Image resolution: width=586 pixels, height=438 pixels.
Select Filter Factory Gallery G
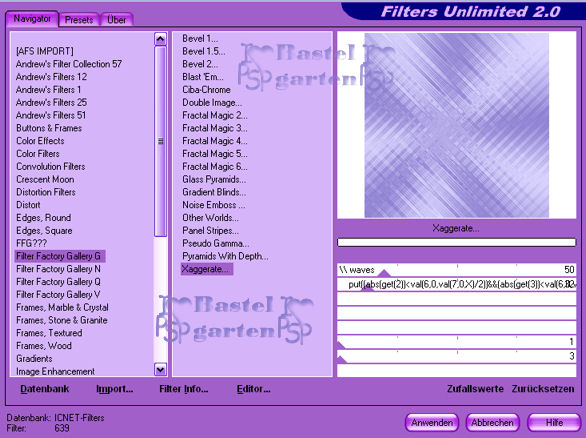click(x=60, y=256)
